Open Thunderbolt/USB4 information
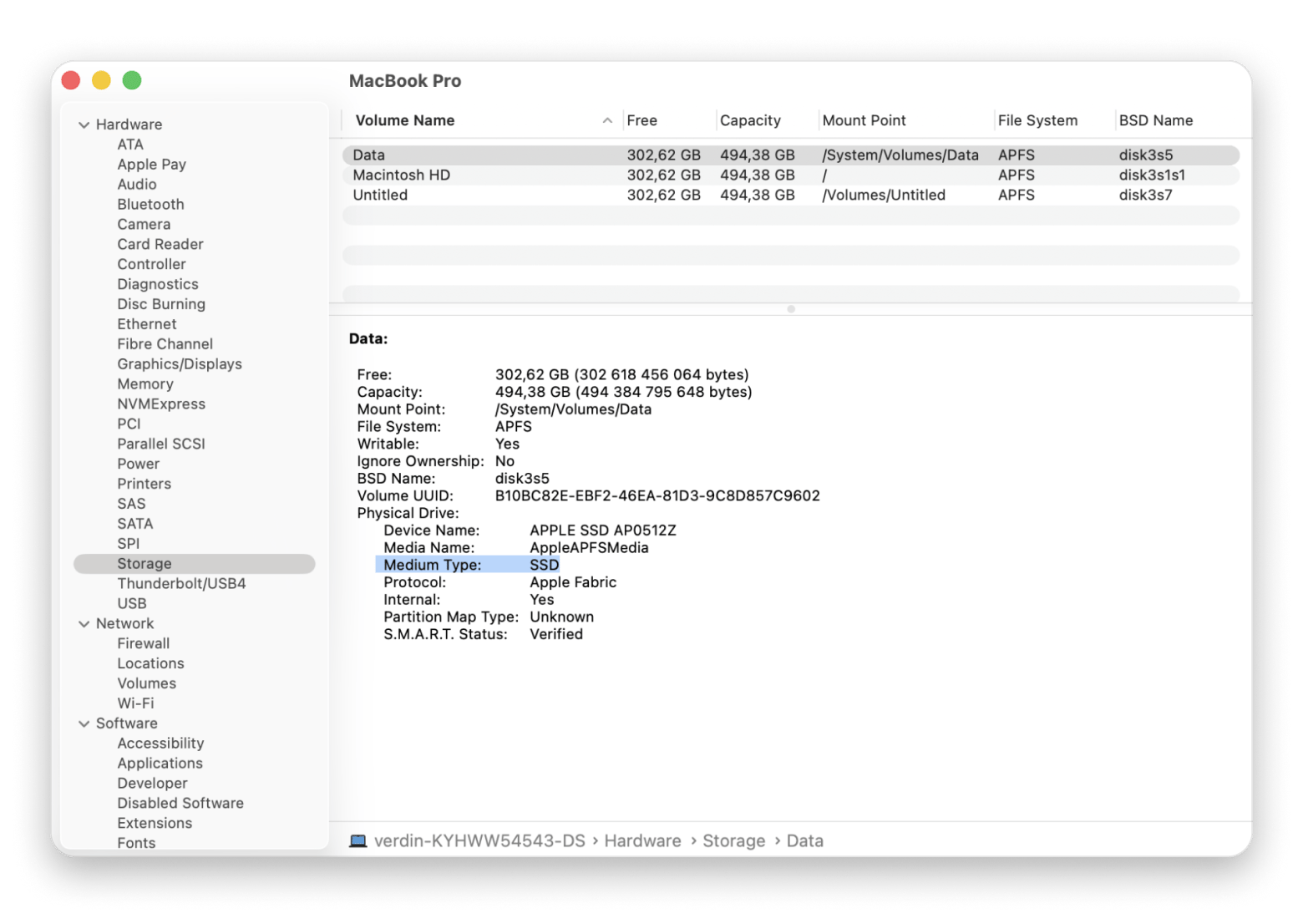 tap(181, 584)
